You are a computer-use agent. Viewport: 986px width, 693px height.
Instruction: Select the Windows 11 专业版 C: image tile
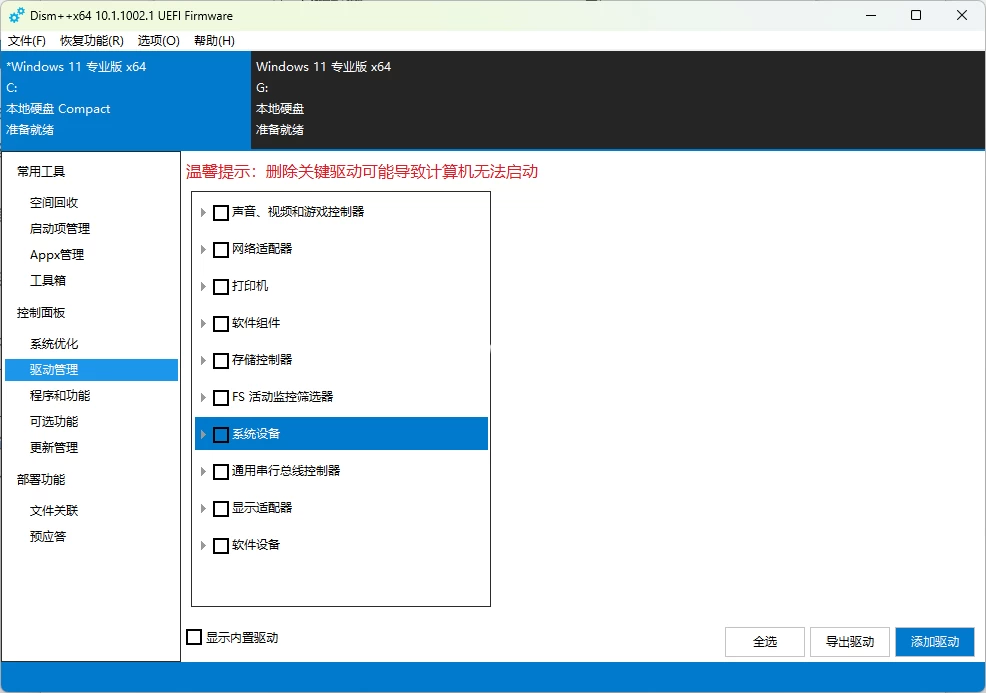(x=126, y=99)
